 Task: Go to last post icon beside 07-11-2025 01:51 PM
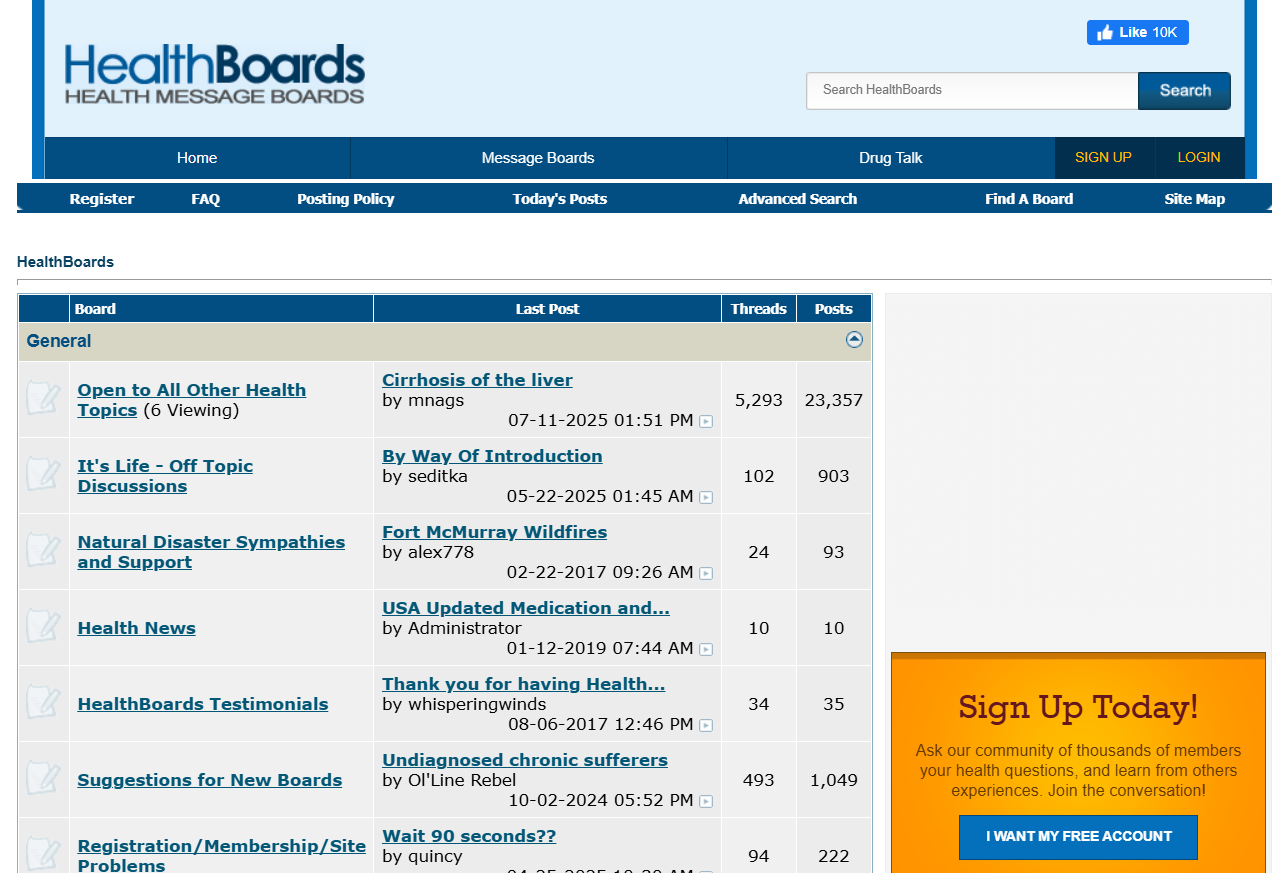[706, 421]
